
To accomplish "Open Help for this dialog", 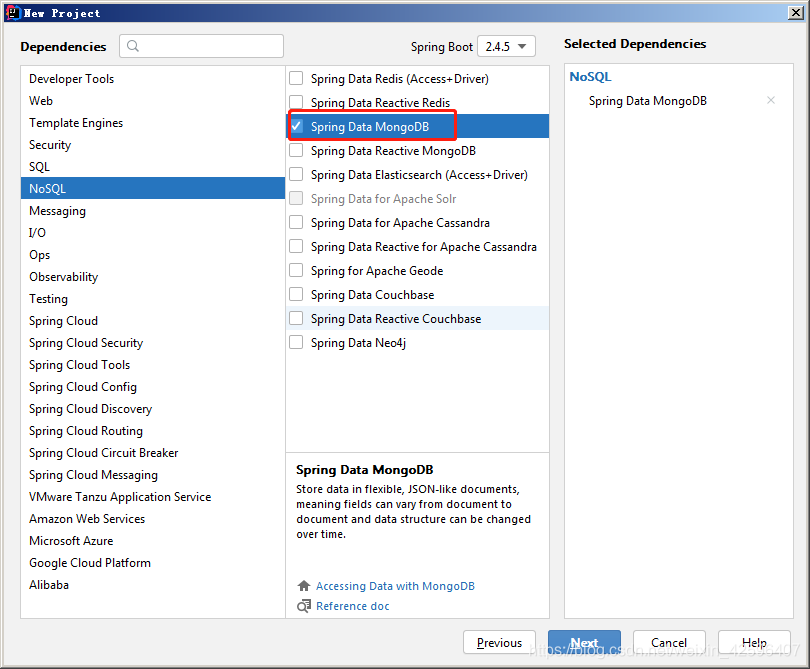I will 754,642.
